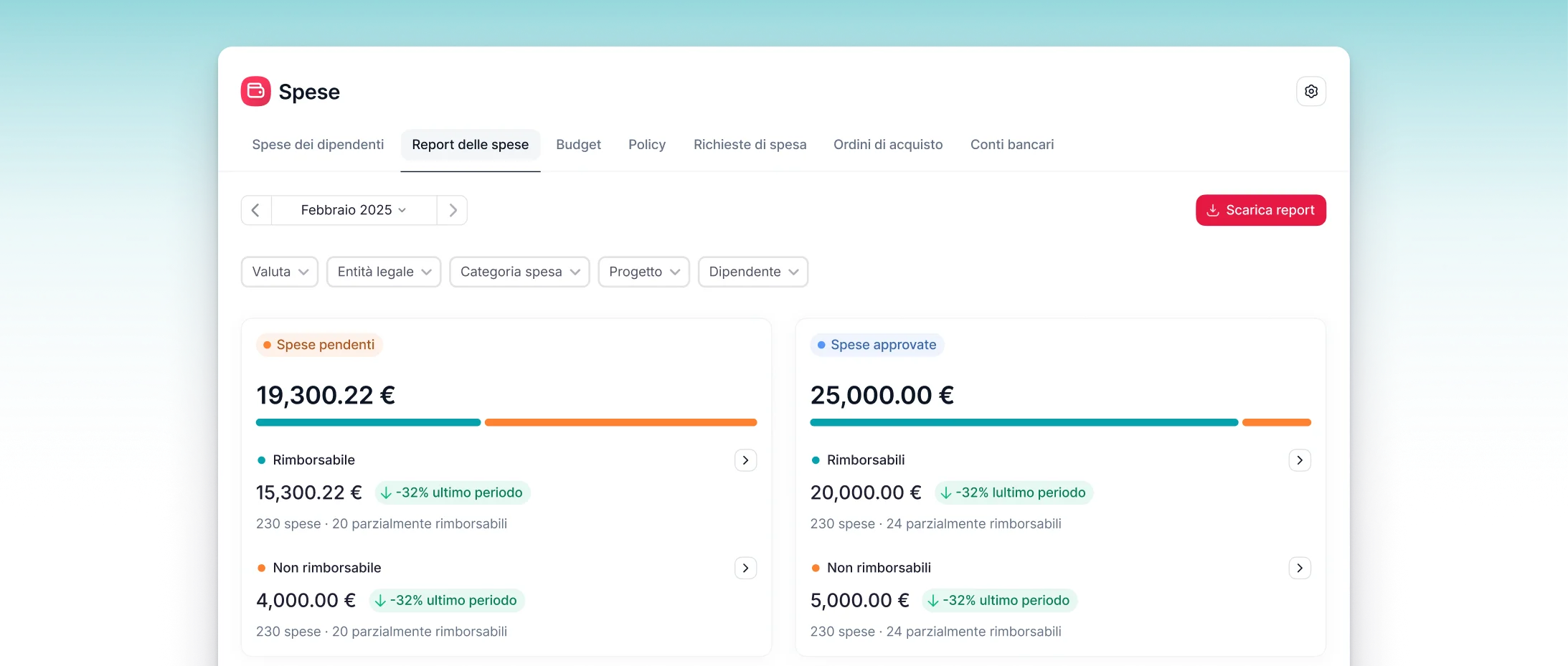Click the Spese approvate status badge
The height and width of the screenshot is (666, 1568).
pos(877,345)
